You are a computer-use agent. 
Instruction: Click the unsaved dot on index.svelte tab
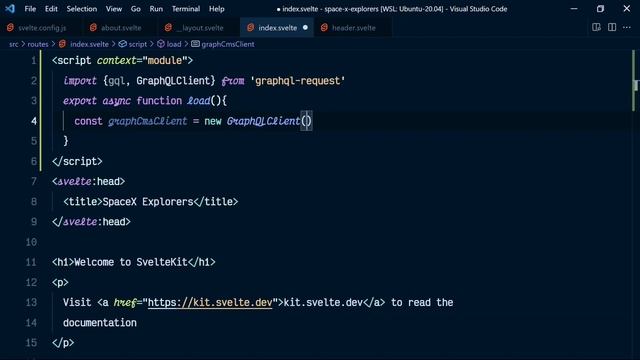[305, 28]
